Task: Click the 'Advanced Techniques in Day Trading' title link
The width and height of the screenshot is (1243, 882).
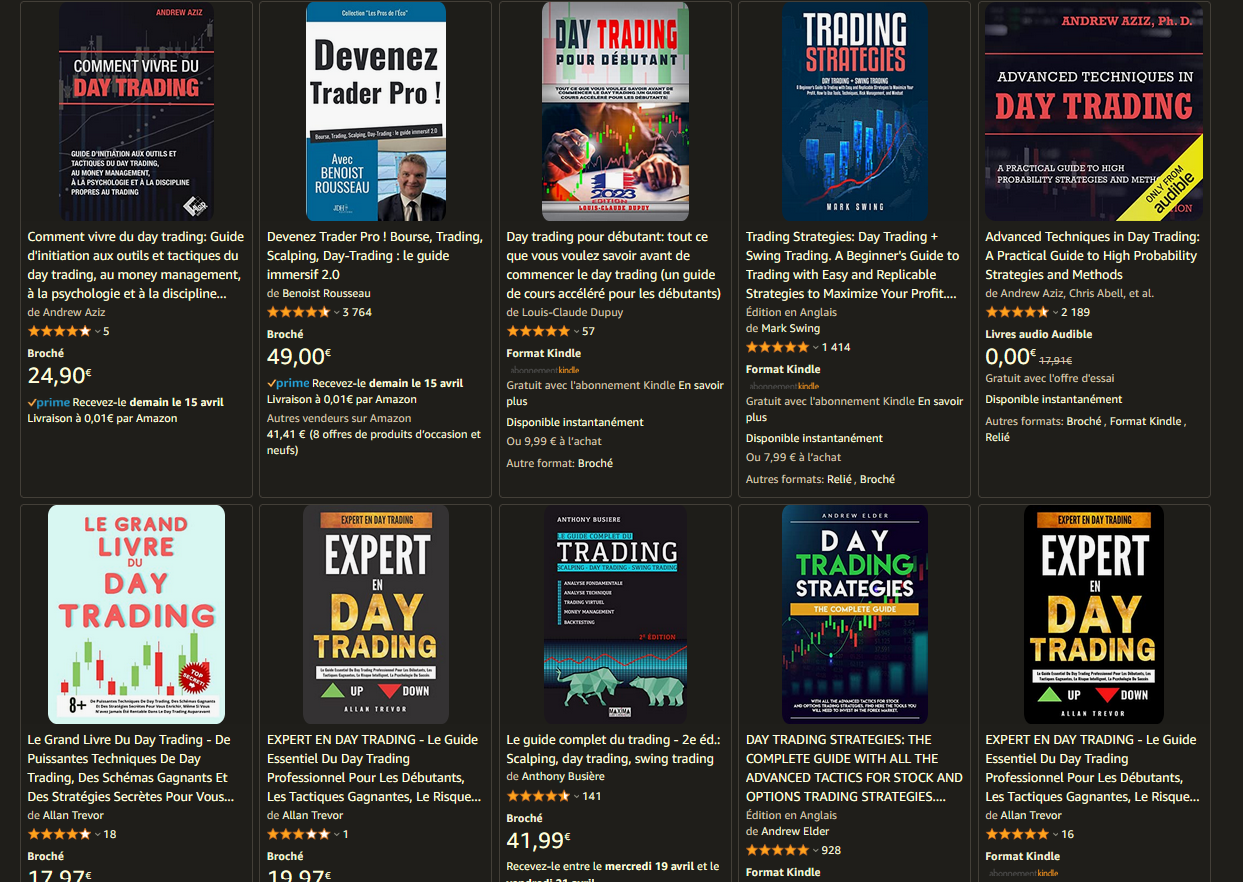Action: pyautogui.click(x=1092, y=256)
